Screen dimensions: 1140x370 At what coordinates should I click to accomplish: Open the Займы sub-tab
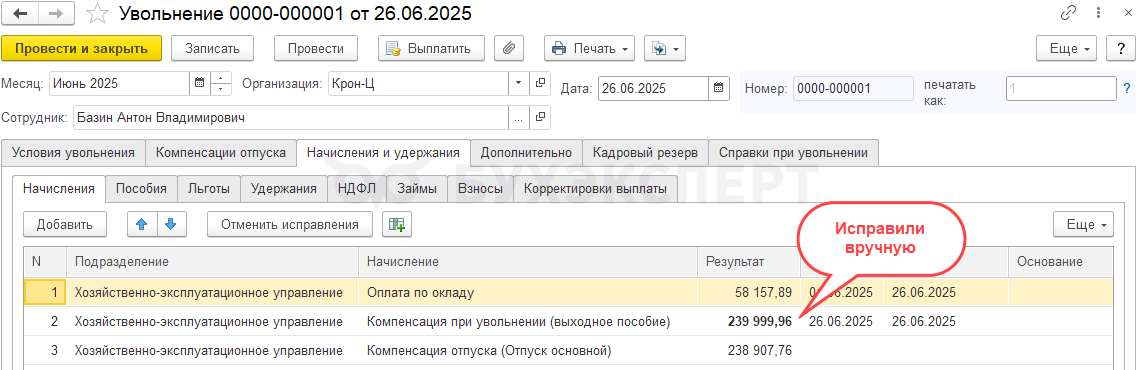417,188
